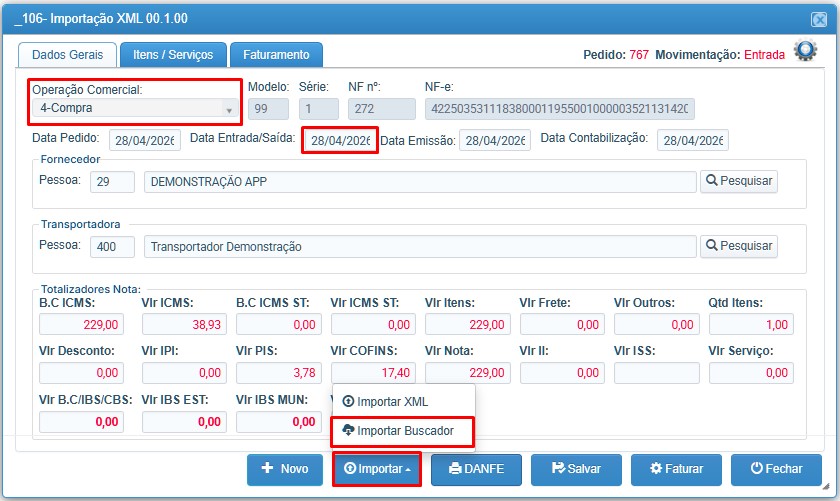Click the NF-e access key field

560,109
